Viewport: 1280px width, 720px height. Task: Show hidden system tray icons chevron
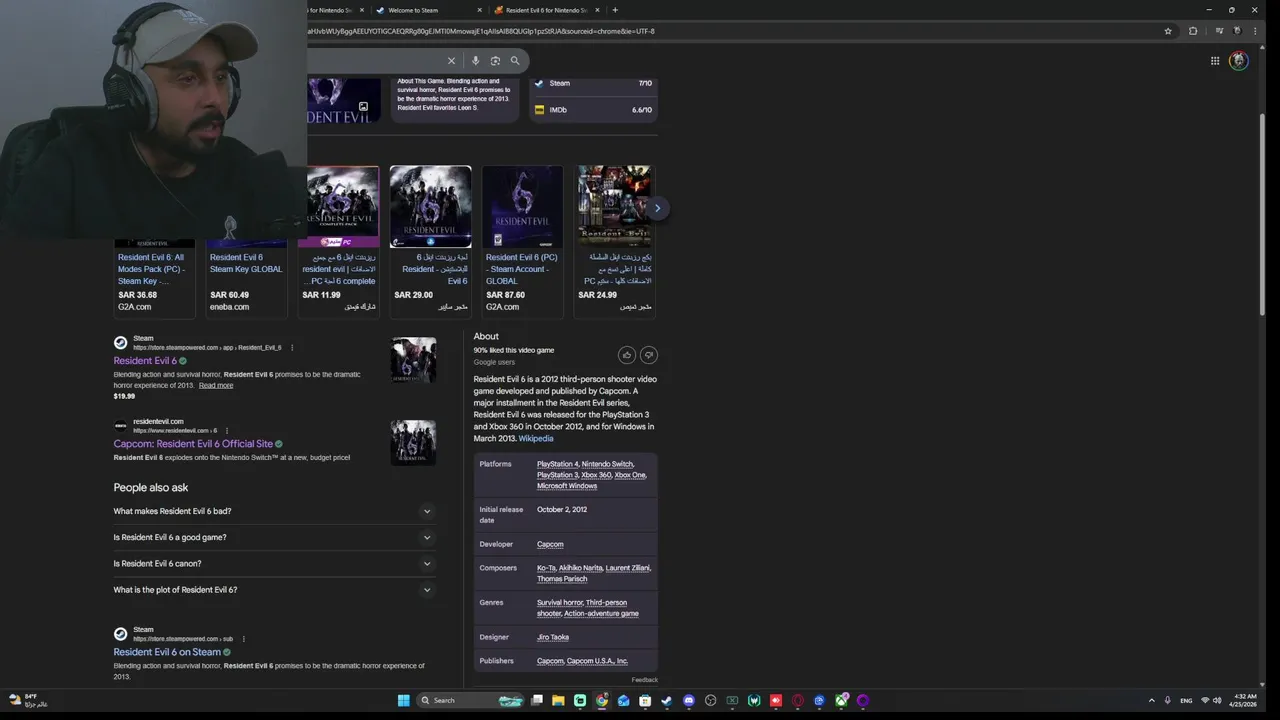(1151, 701)
